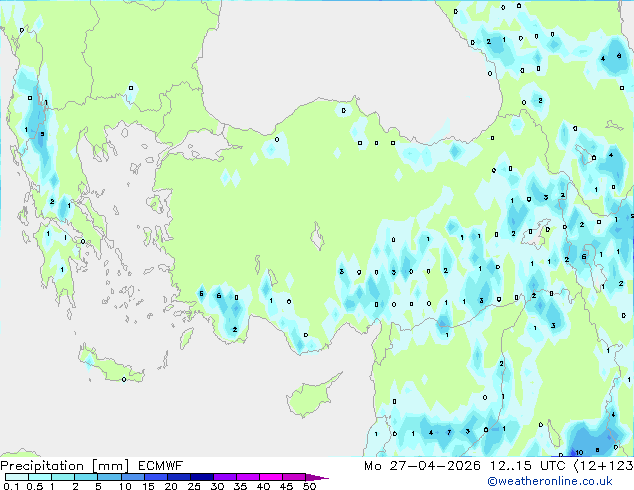
Task: Choose the 2 to 5 mm legend swatch
Action: [x=86, y=477]
